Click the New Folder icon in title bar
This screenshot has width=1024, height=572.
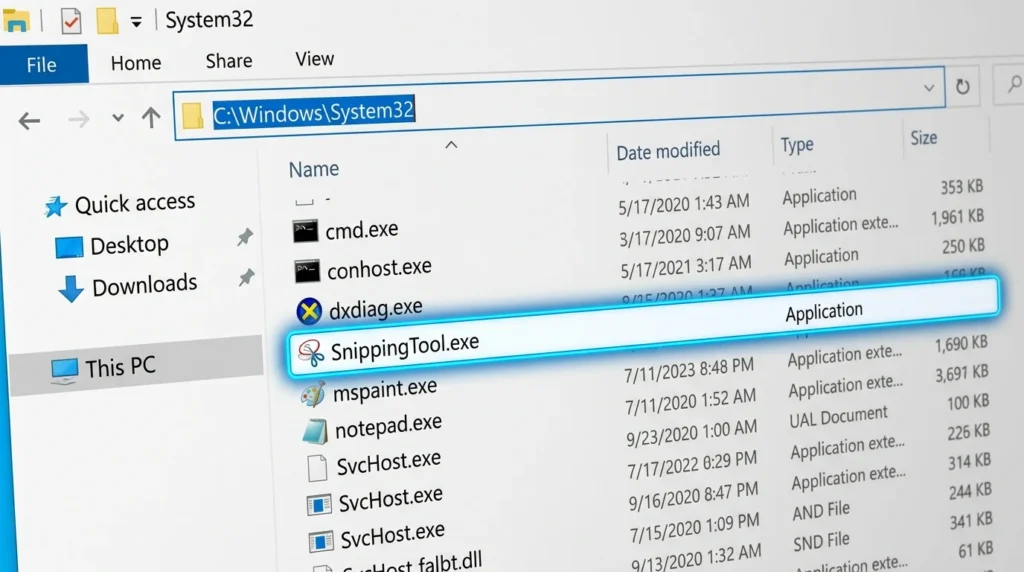tap(107, 21)
